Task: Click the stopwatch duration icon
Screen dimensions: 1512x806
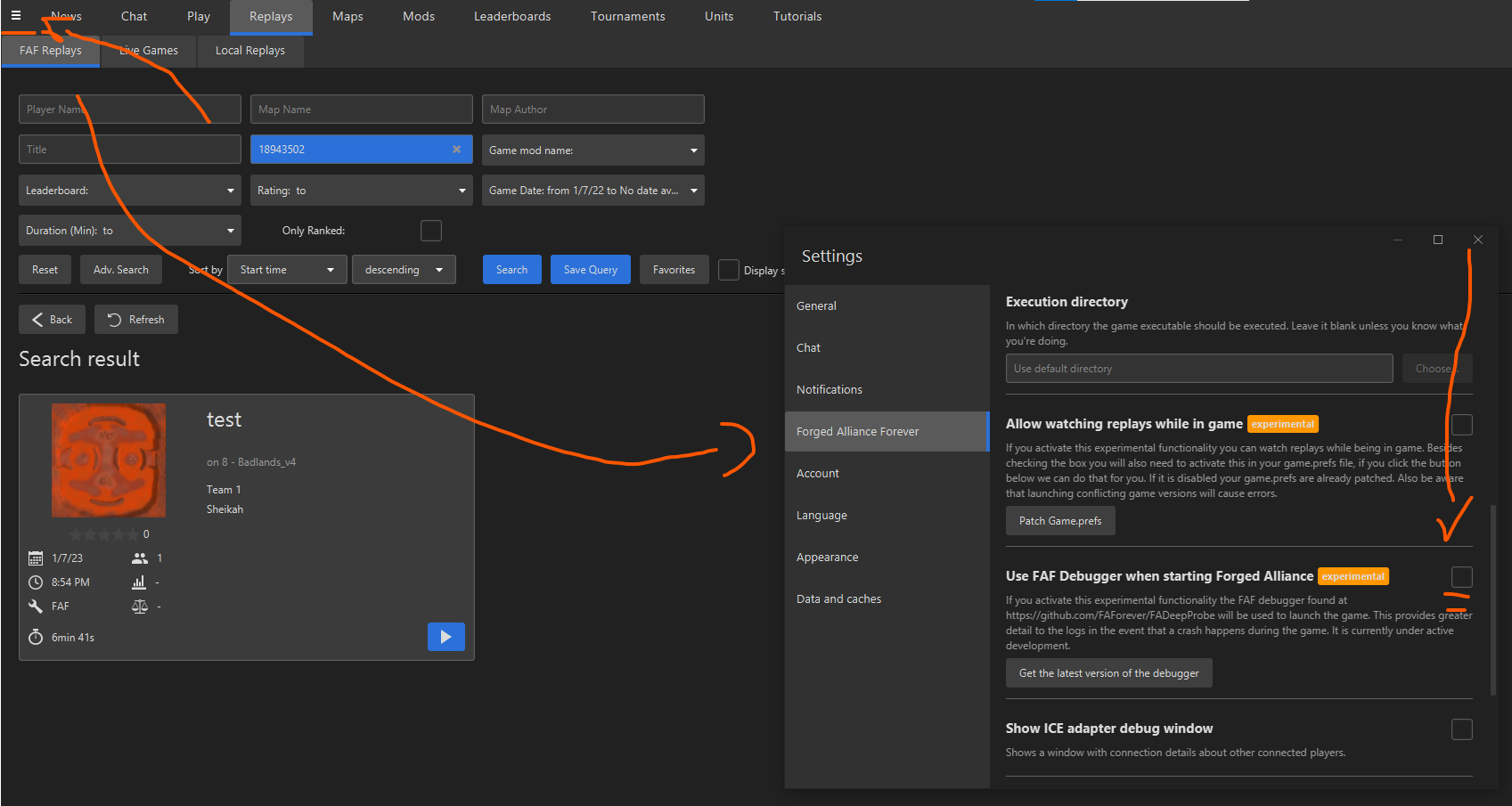Action: (x=36, y=637)
